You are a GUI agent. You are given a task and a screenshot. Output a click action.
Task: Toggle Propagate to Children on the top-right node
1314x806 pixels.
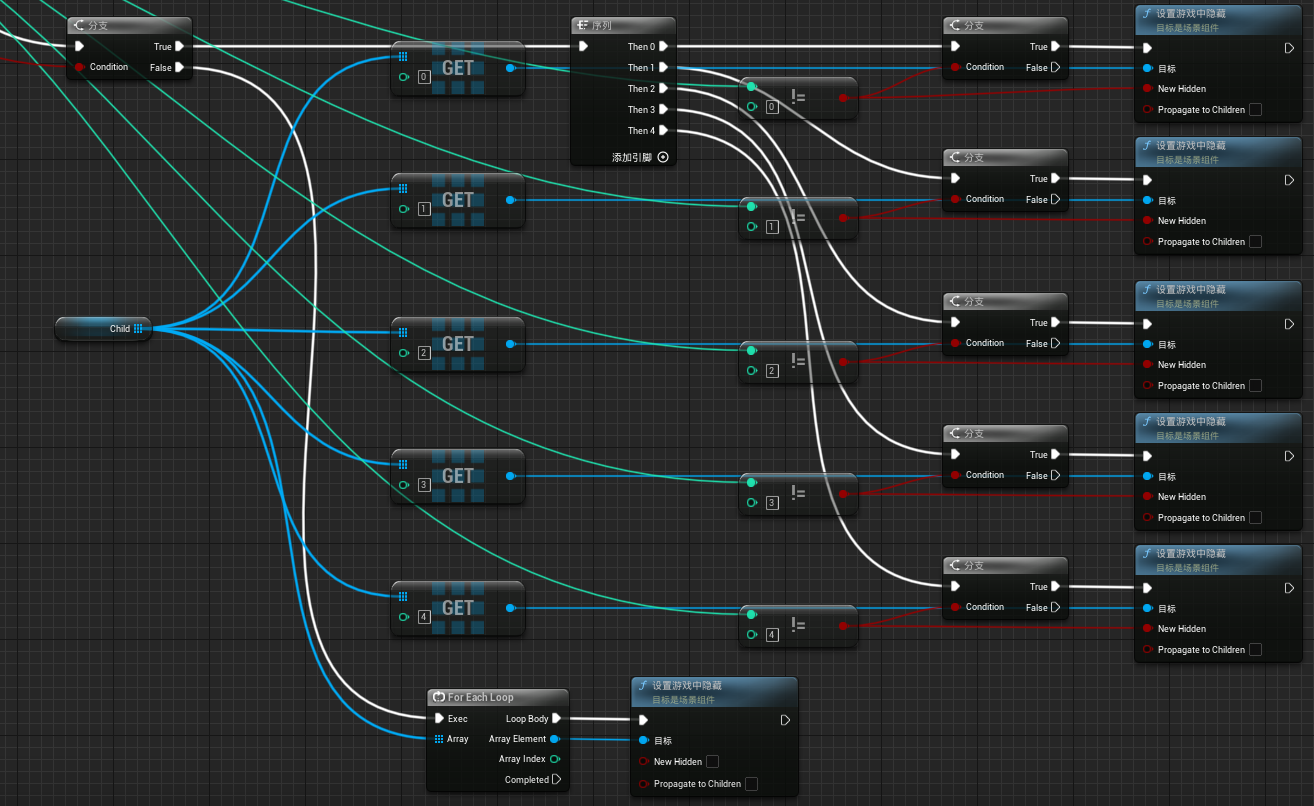[x=1255, y=110]
